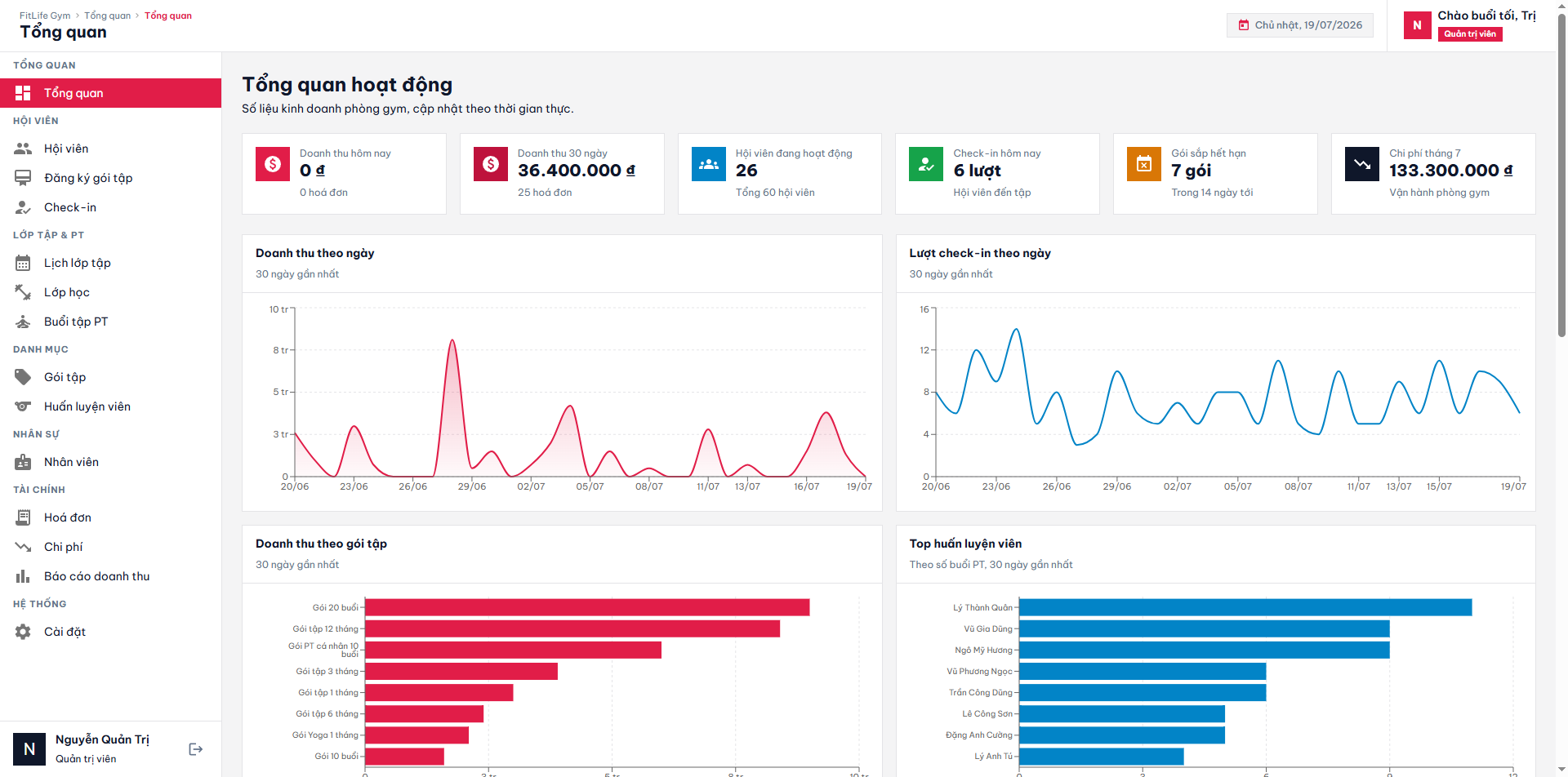The height and width of the screenshot is (777, 1568).
Task: Click Nguyễn Quản Trị user name in sidebar footer
Action: tap(102, 739)
